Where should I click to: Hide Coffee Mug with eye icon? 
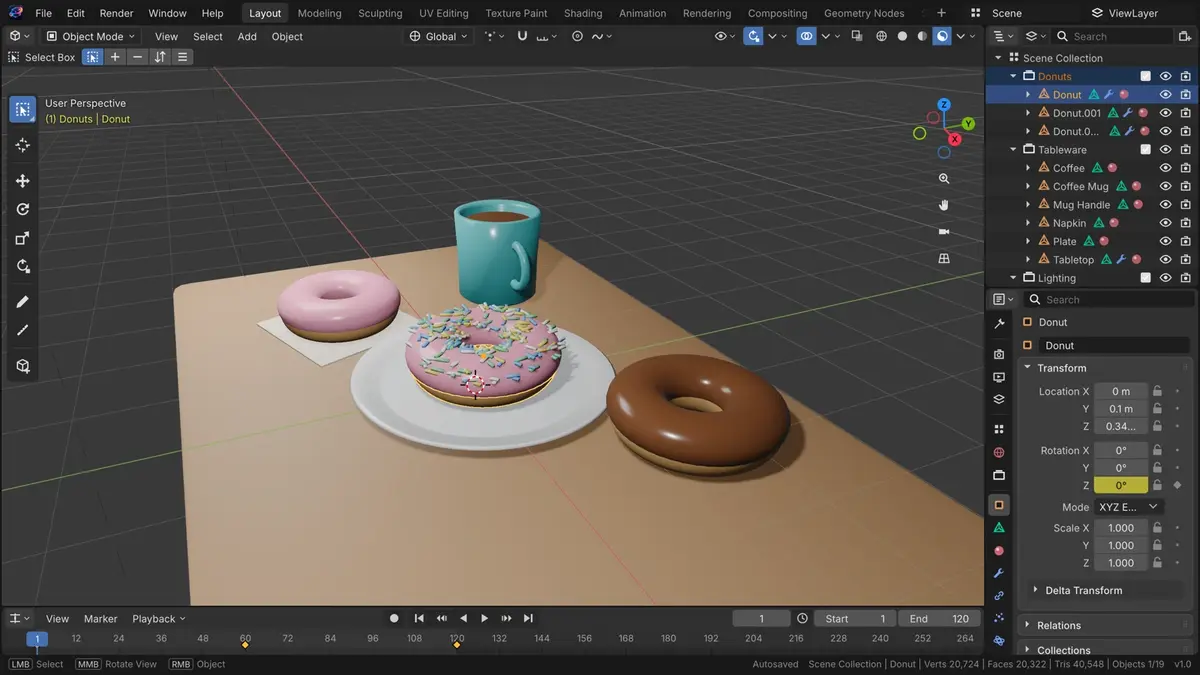pos(1165,186)
